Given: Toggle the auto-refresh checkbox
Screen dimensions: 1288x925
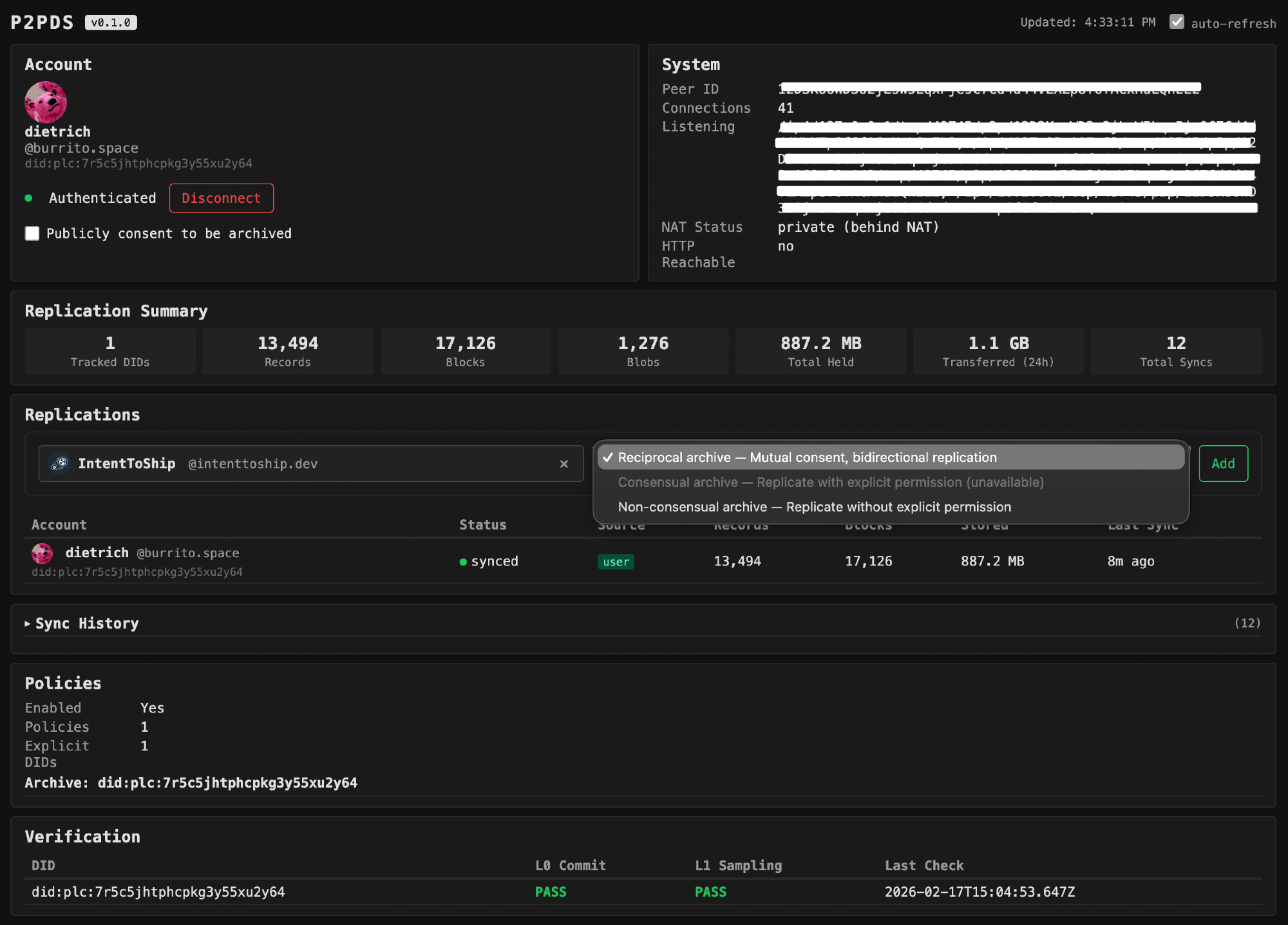Looking at the screenshot, I should 1177,22.
